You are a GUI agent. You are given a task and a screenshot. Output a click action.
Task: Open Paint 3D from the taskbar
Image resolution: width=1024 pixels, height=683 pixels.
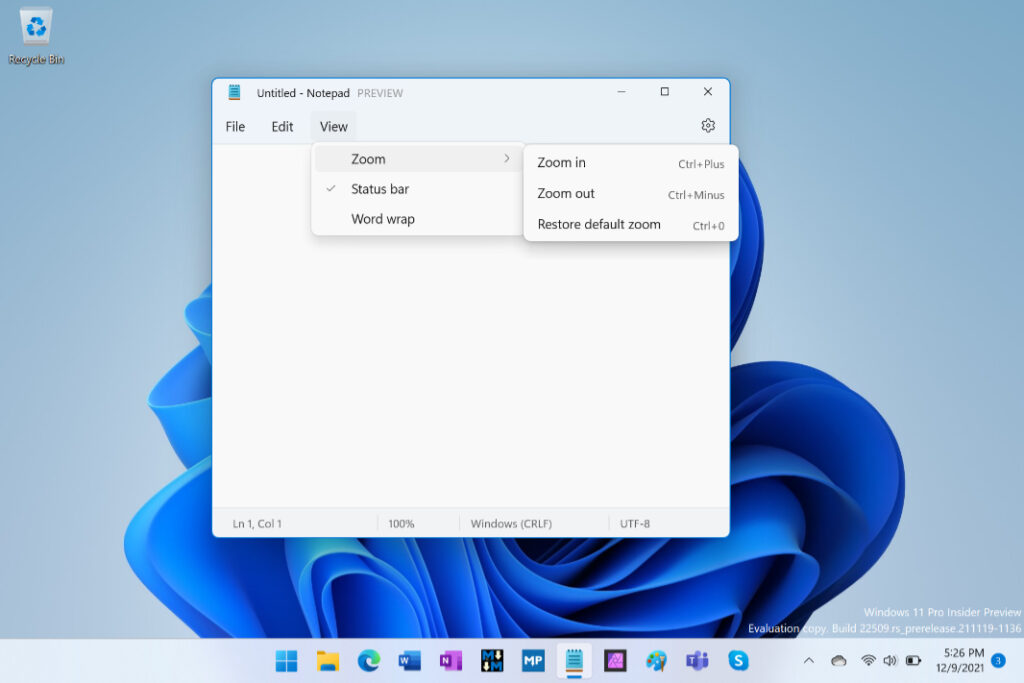coord(655,661)
